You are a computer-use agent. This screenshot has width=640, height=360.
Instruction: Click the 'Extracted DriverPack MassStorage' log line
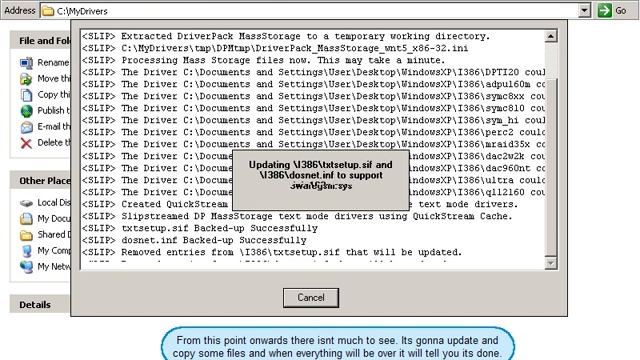tap(286, 36)
